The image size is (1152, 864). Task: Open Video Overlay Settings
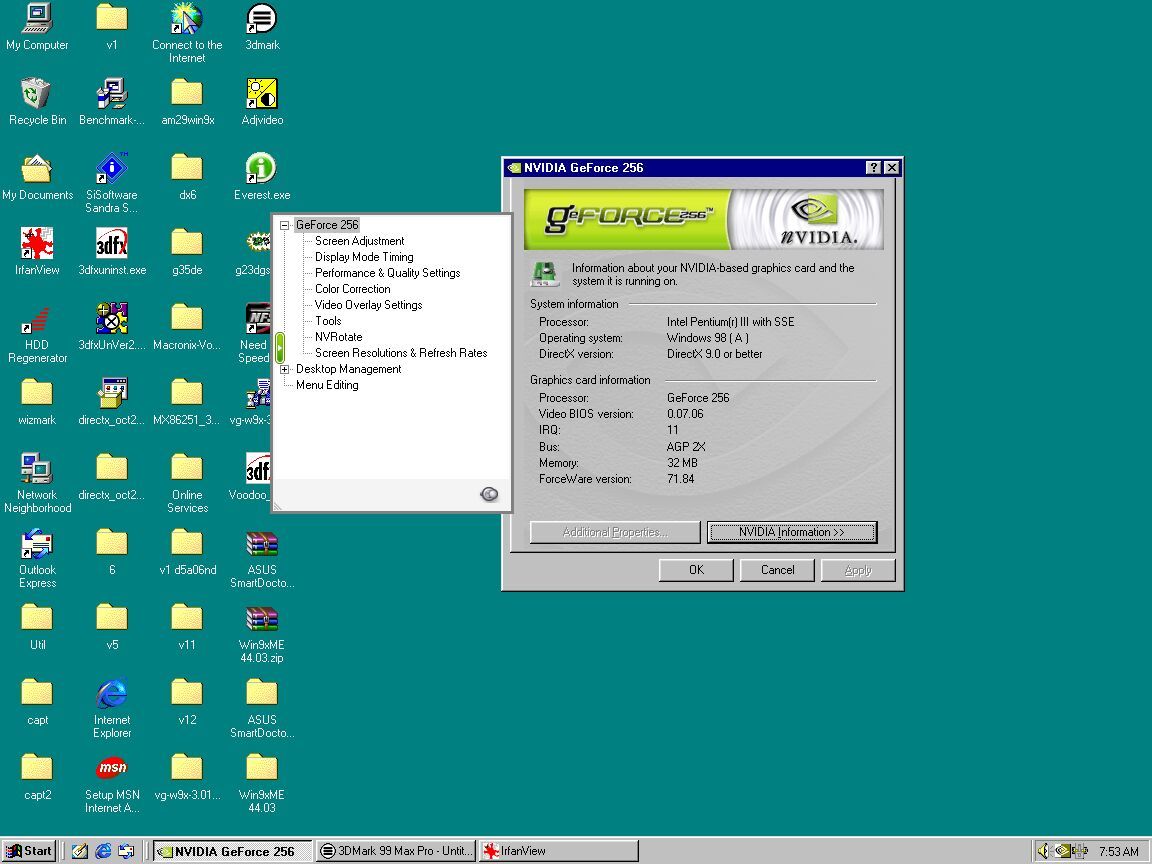click(368, 305)
